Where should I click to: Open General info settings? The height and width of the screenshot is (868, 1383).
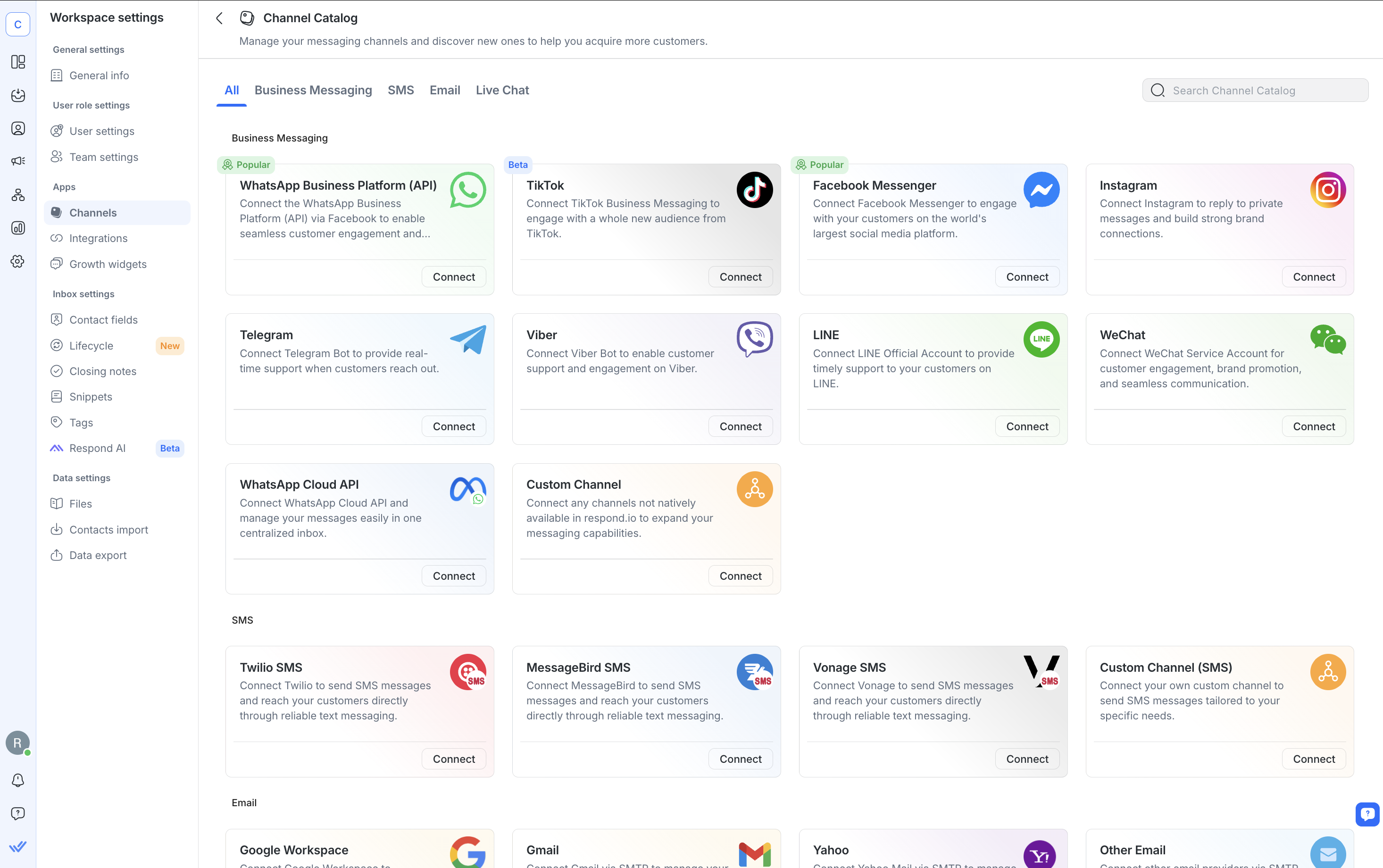117,75
